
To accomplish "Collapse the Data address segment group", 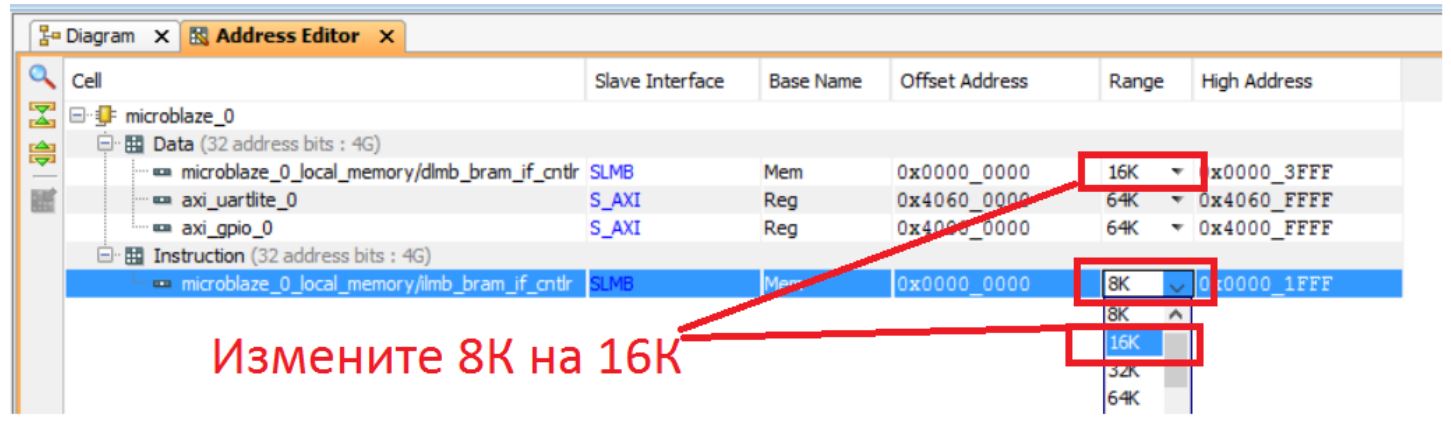I will pyautogui.click(x=107, y=144).
